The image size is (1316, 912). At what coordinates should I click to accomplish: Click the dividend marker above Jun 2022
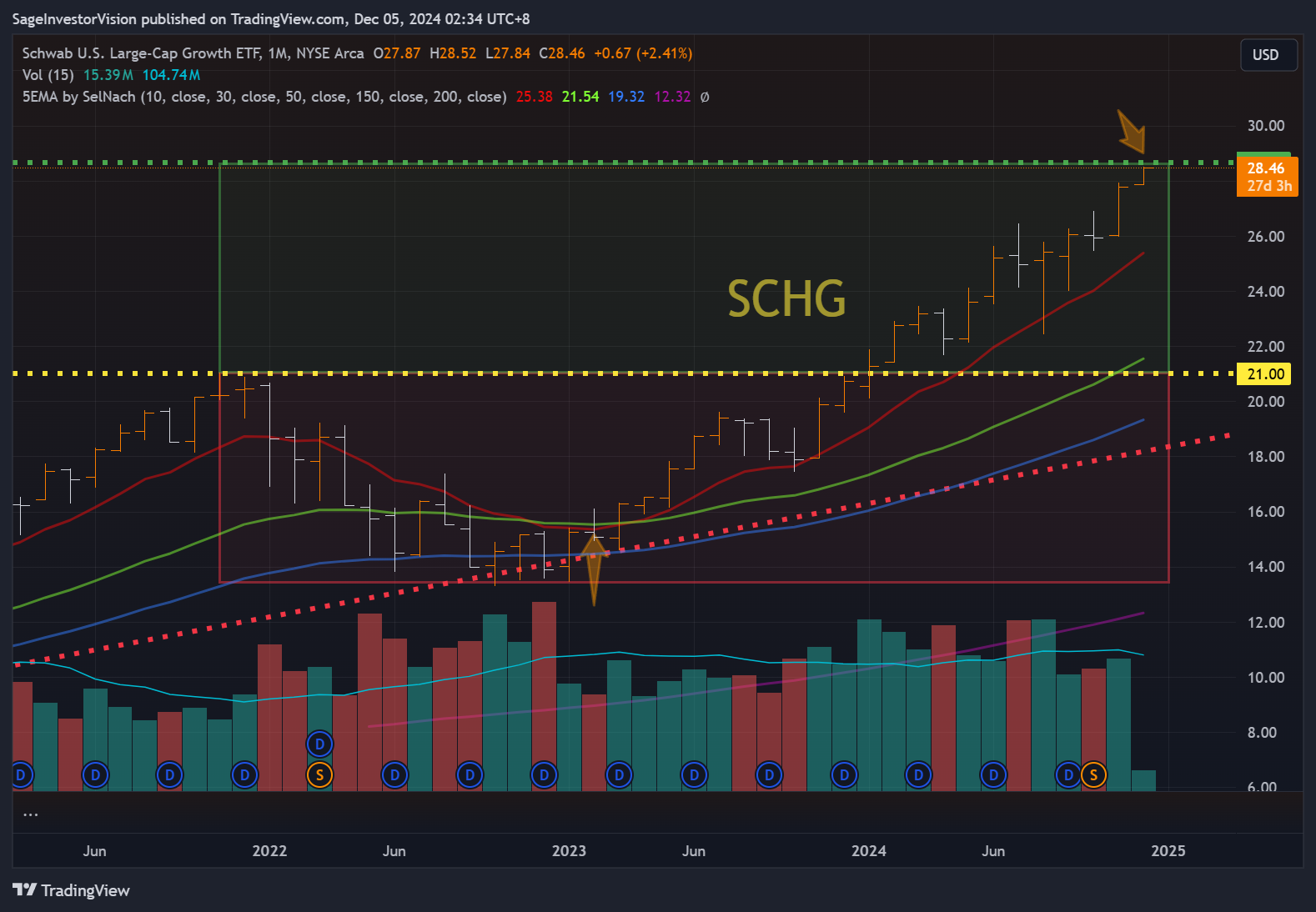[x=394, y=775]
